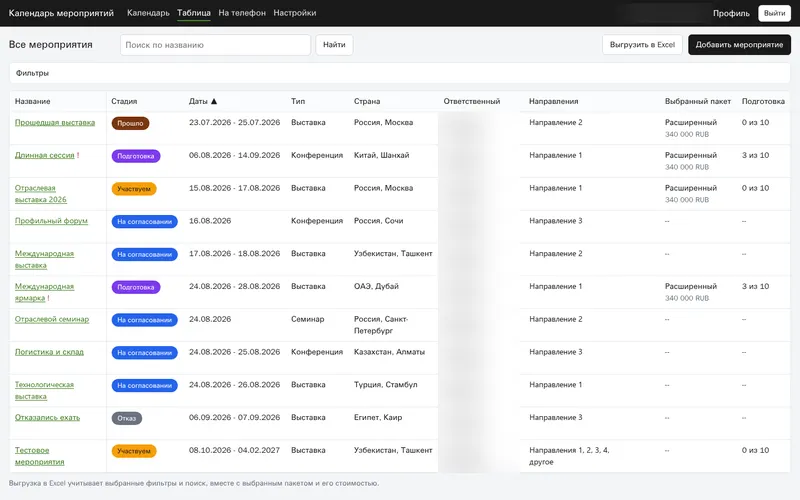
Task: Click Участвуем badge in Тестовое мероприятия row
Action: 134,451
